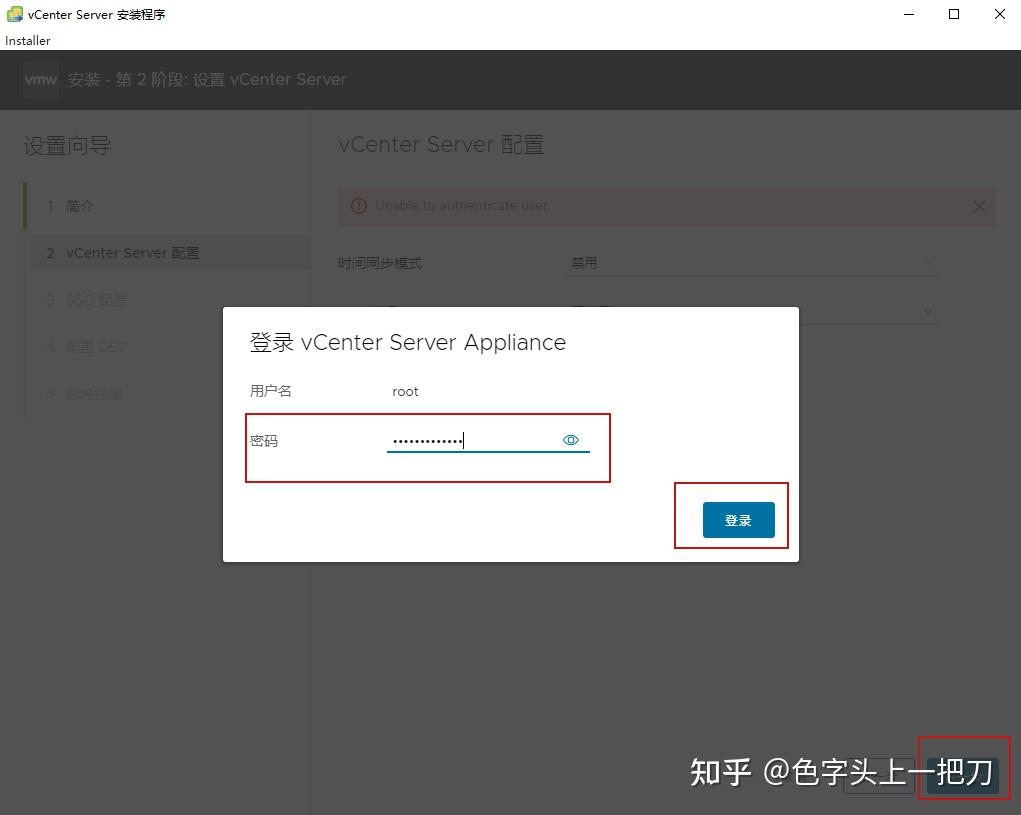The image size is (1021, 815).
Task: Maximize the installer window
Action: click(x=954, y=14)
